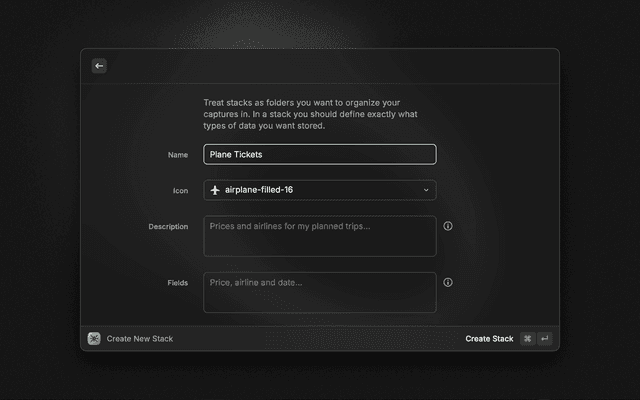Viewport: 640px width, 400px height.
Task: Click the back arrow button
Action: click(99, 66)
